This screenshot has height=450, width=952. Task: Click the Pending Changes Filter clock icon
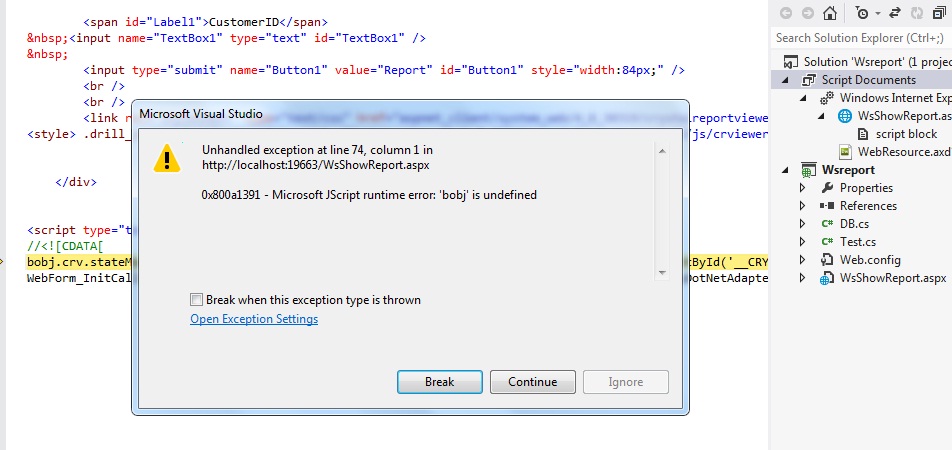tap(862, 13)
